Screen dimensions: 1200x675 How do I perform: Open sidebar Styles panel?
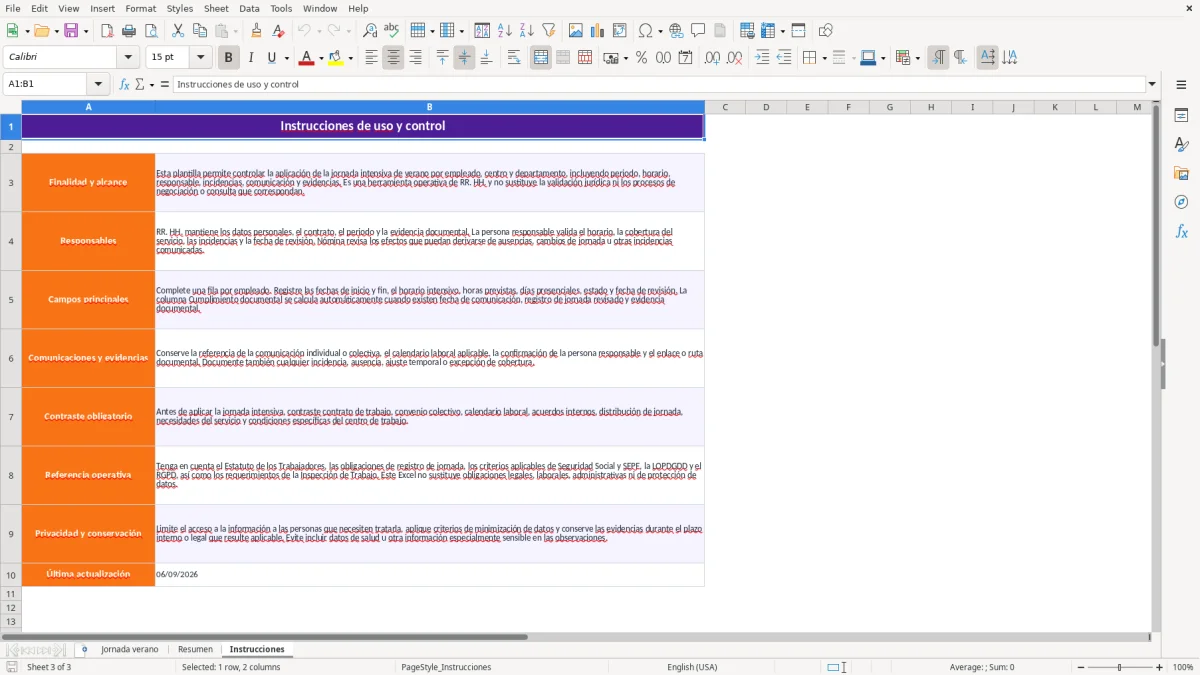click(1181, 144)
